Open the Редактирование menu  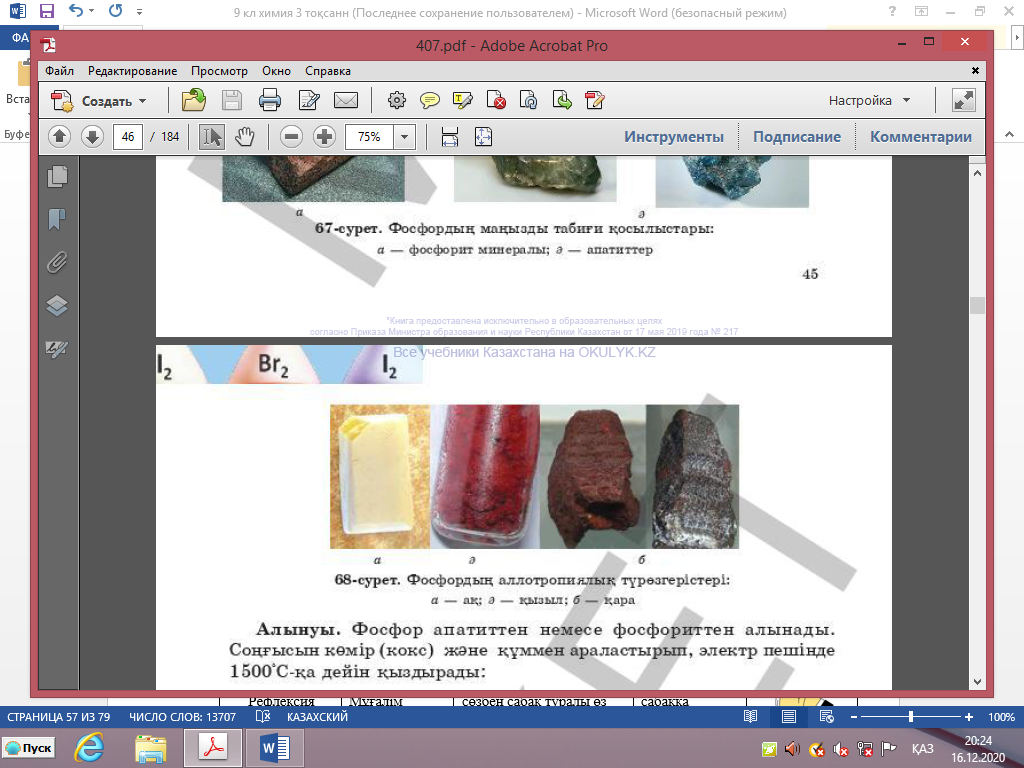click(133, 71)
